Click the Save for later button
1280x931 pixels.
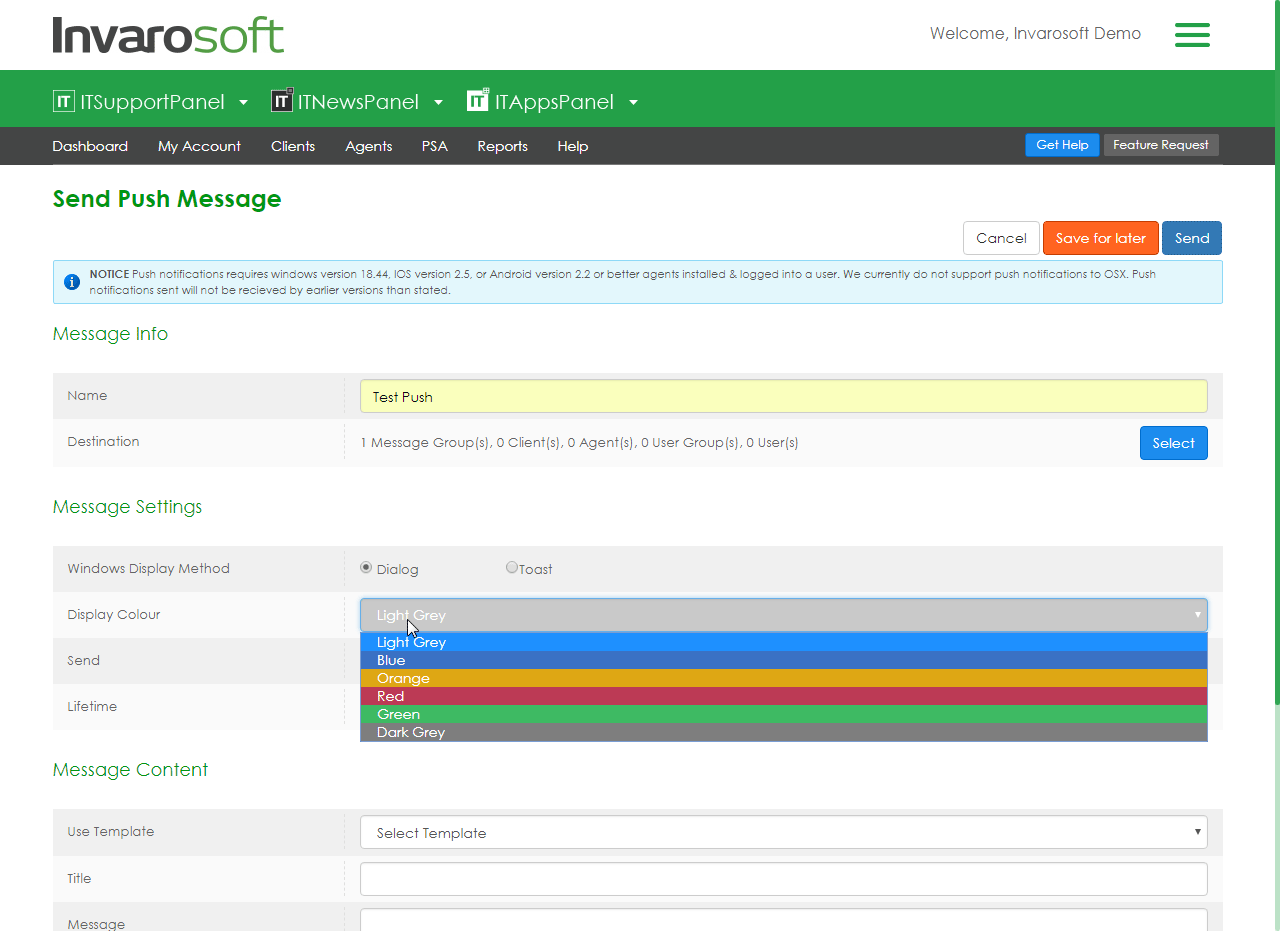[x=1100, y=238]
